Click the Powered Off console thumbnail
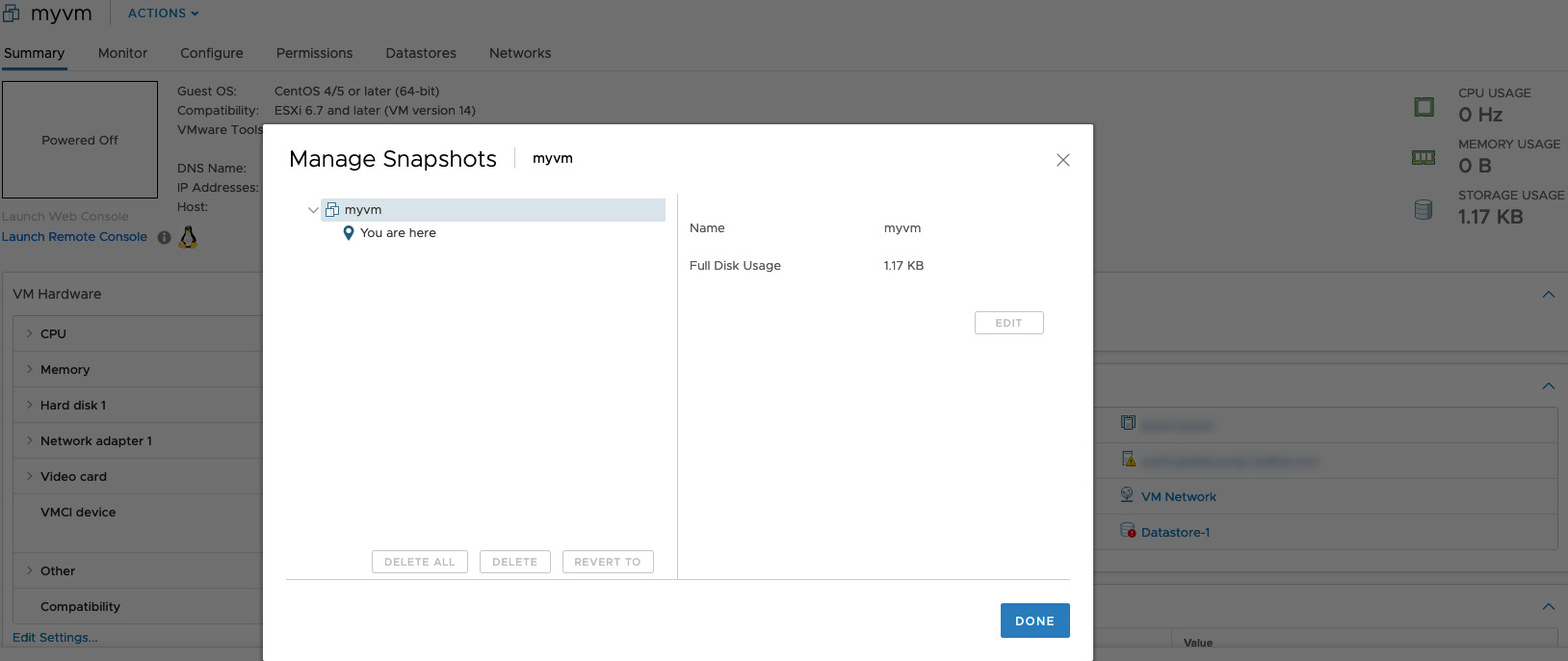Viewport: 1568px width, 661px height. tap(80, 140)
